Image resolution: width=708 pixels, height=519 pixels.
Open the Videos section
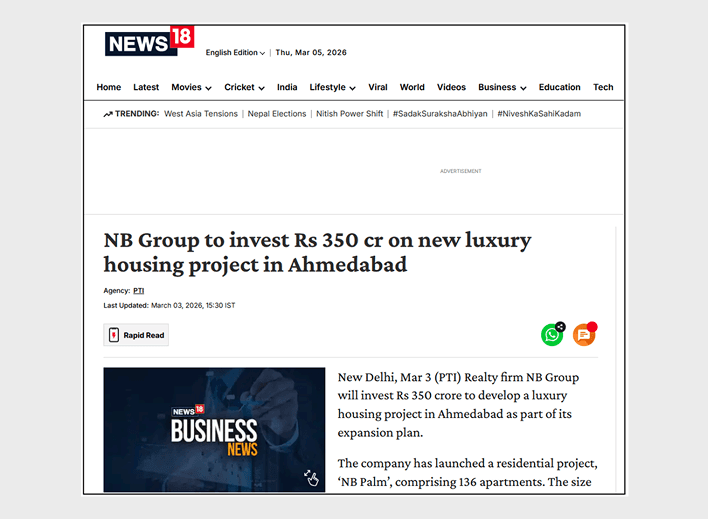click(451, 87)
